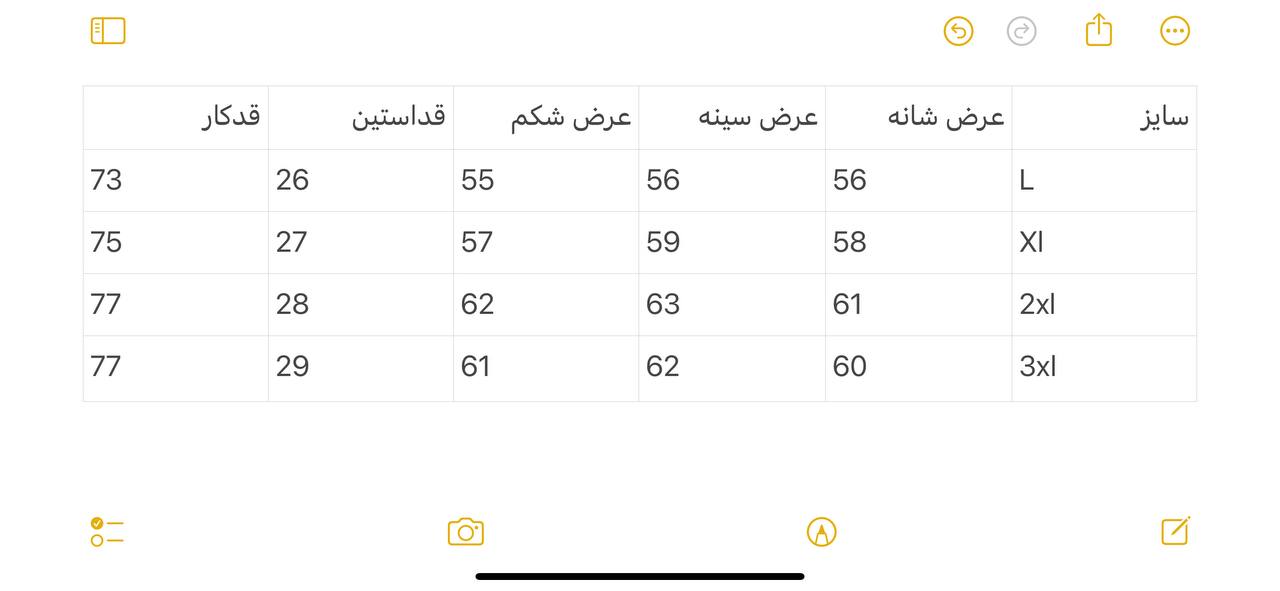Tap the cell labeled 3xl
The width and height of the screenshot is (1280, 591).
point(1104,368)
